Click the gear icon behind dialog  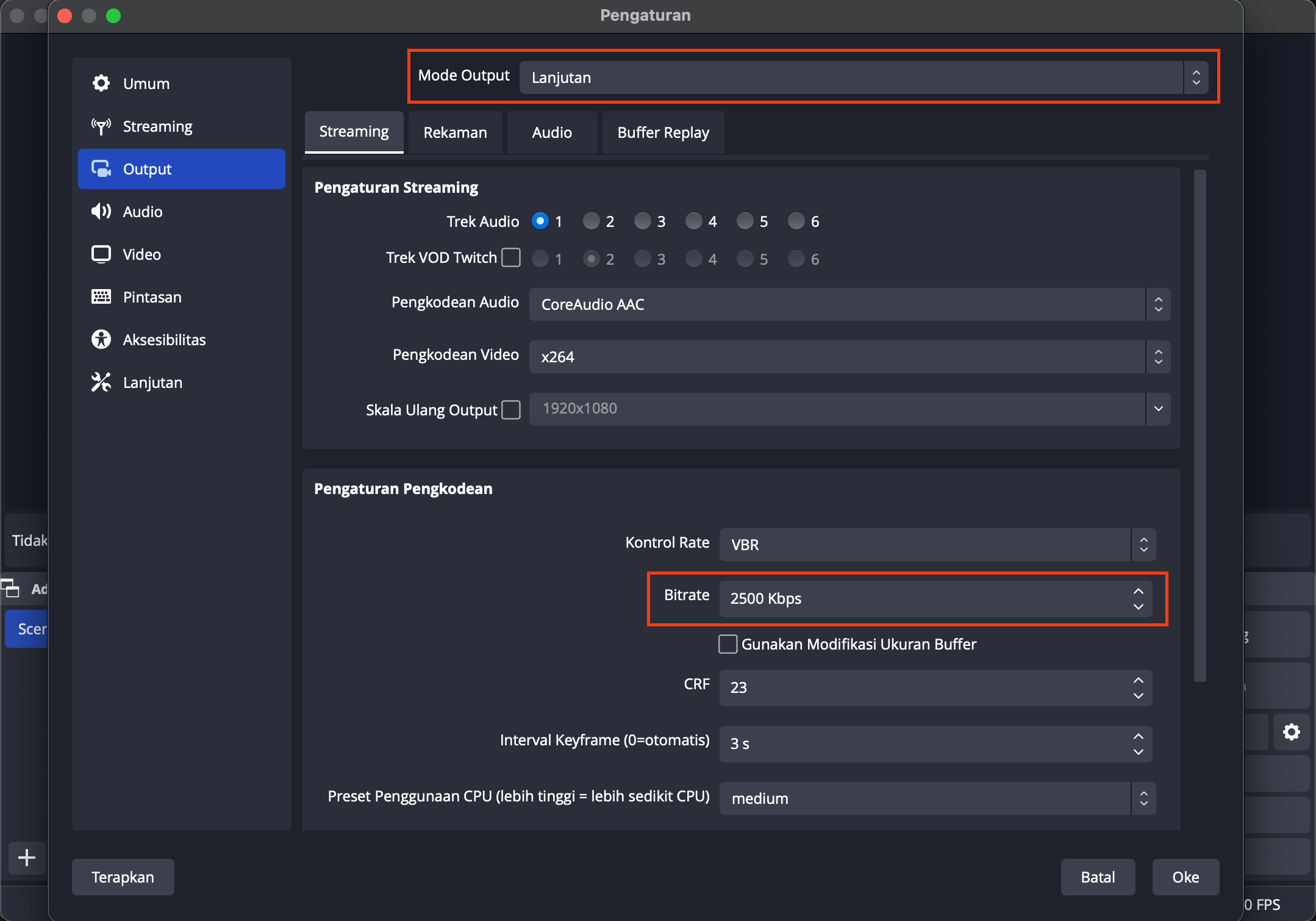[1291, 731]
